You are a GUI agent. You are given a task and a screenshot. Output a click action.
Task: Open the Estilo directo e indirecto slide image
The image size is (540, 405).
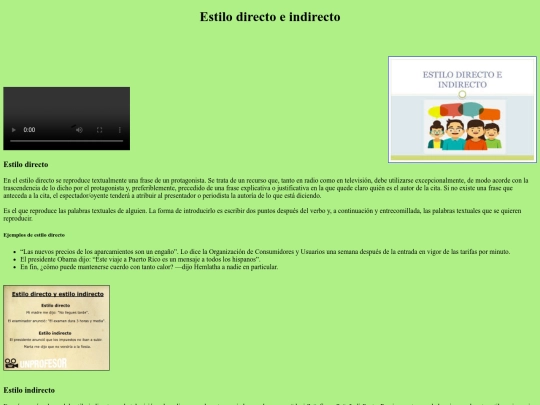coord(462,110)
